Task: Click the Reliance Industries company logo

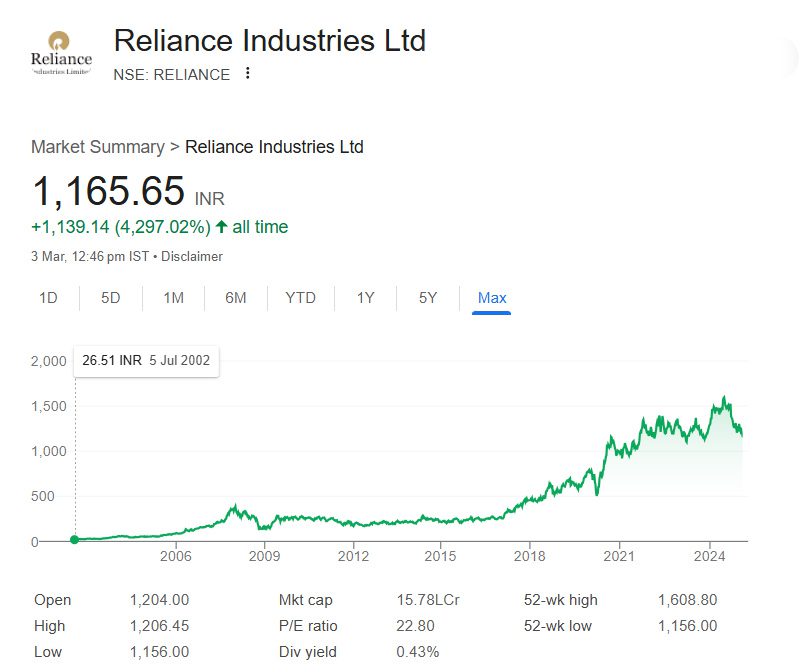Action: 59,50
